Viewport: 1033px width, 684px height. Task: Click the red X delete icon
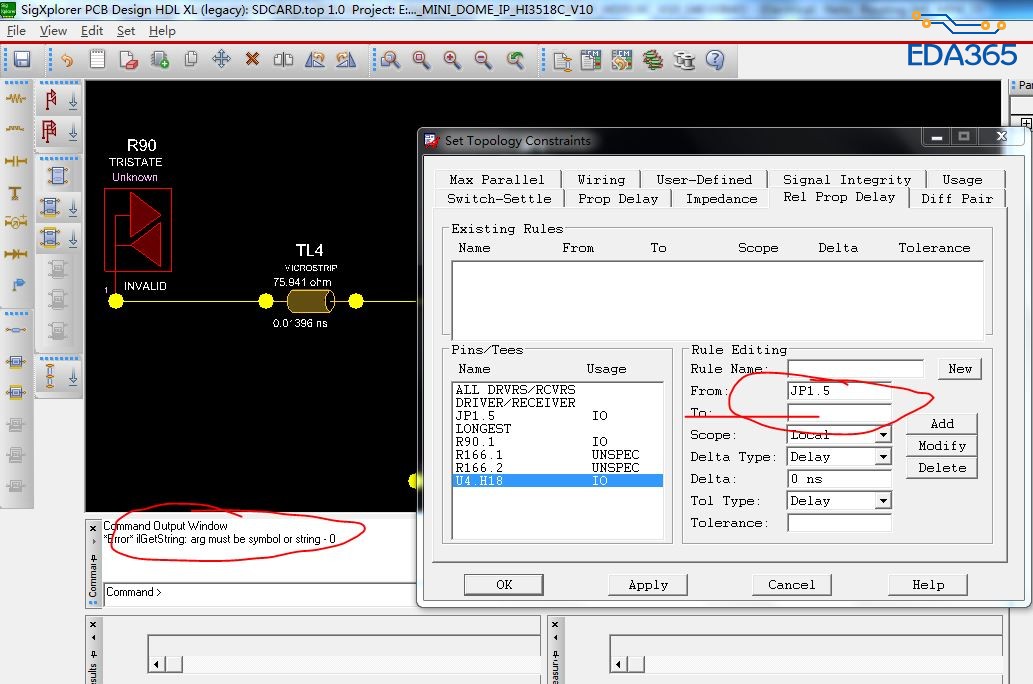click(252, 60)
